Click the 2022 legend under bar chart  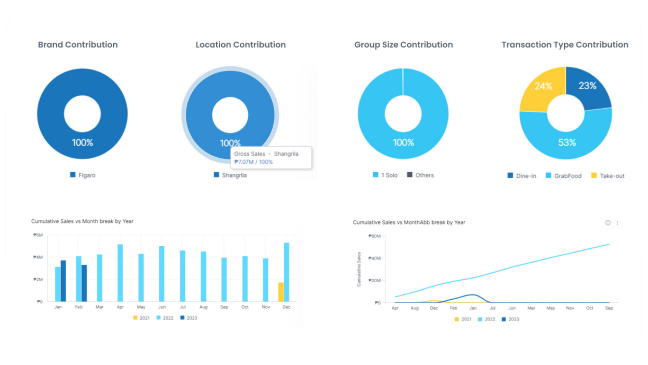tap(165, 318)
